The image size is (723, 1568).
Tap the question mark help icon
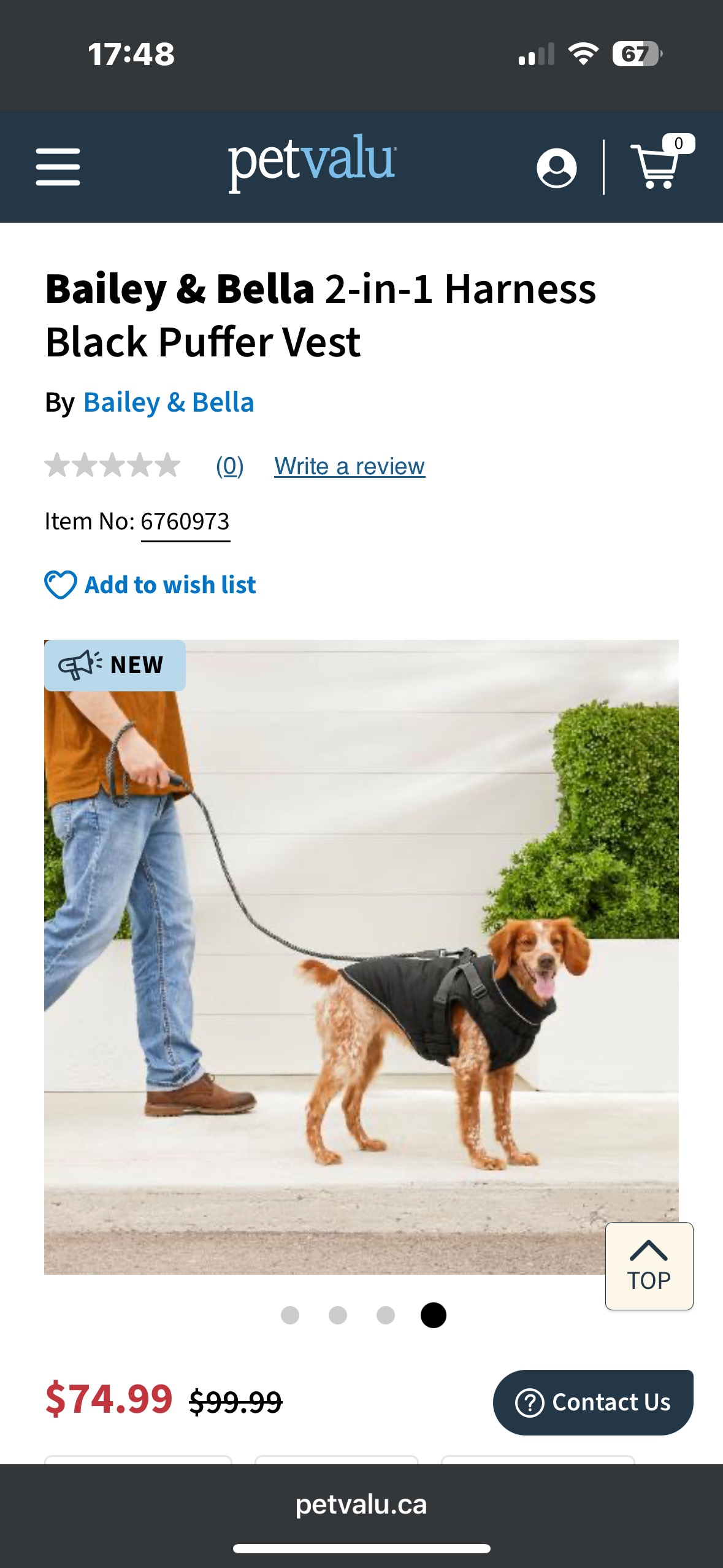click(x=530, y=1402)
